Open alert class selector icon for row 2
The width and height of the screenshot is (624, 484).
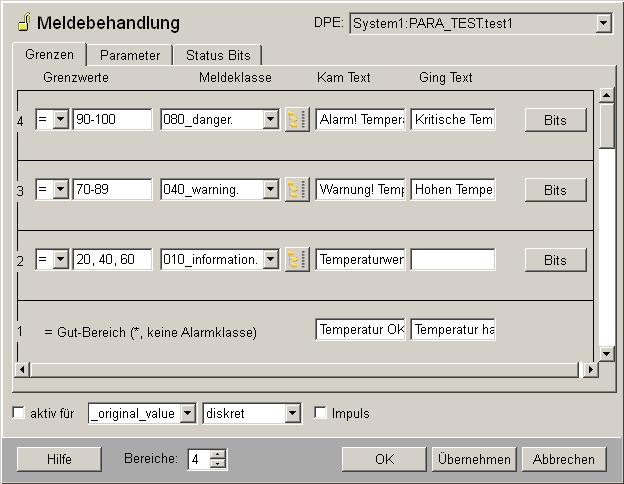(x=297, y=260)
